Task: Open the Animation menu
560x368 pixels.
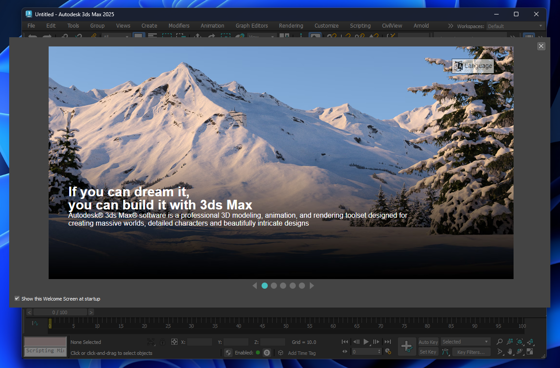Action: click(212, 26)
